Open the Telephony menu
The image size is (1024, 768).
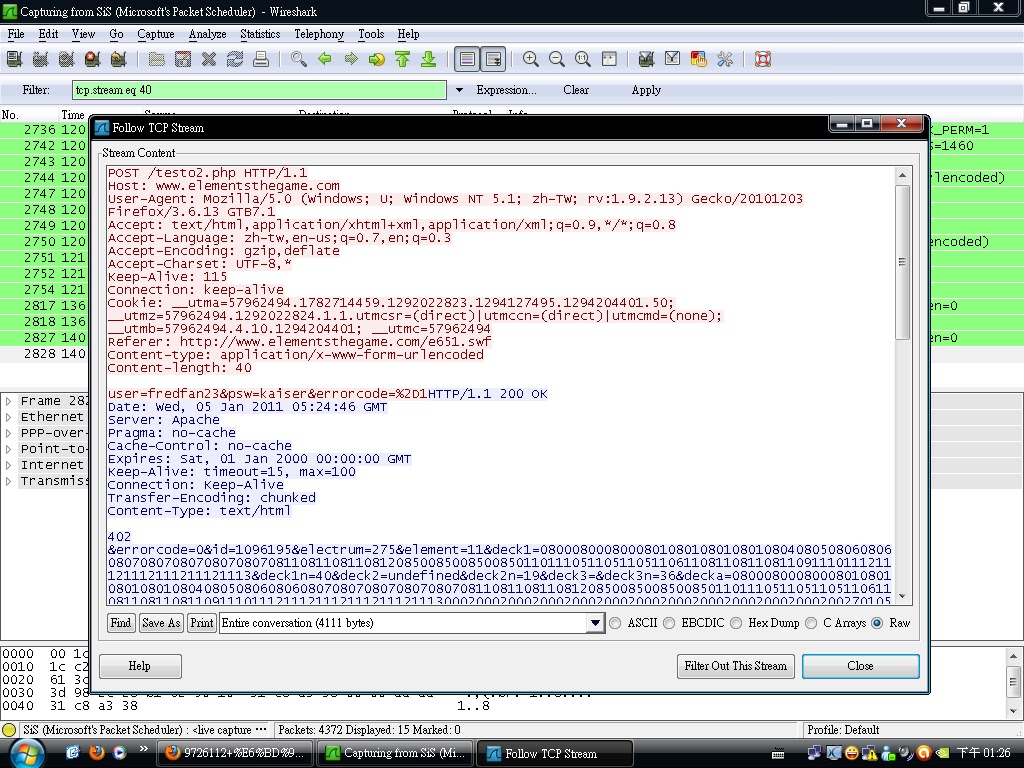[x=319, y=34]
